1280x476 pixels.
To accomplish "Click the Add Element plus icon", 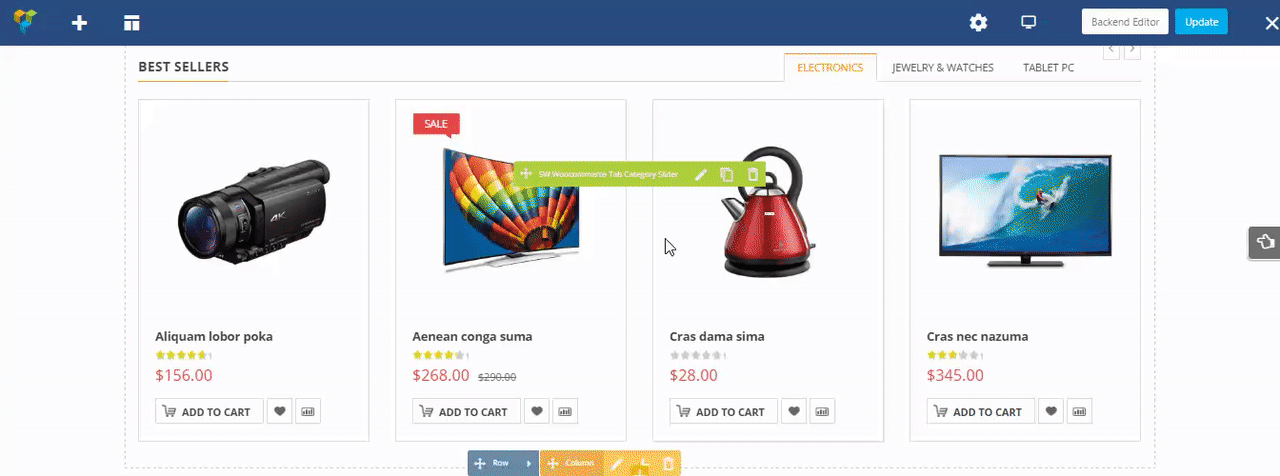I will pyautogui.click(x=79, y=22).
